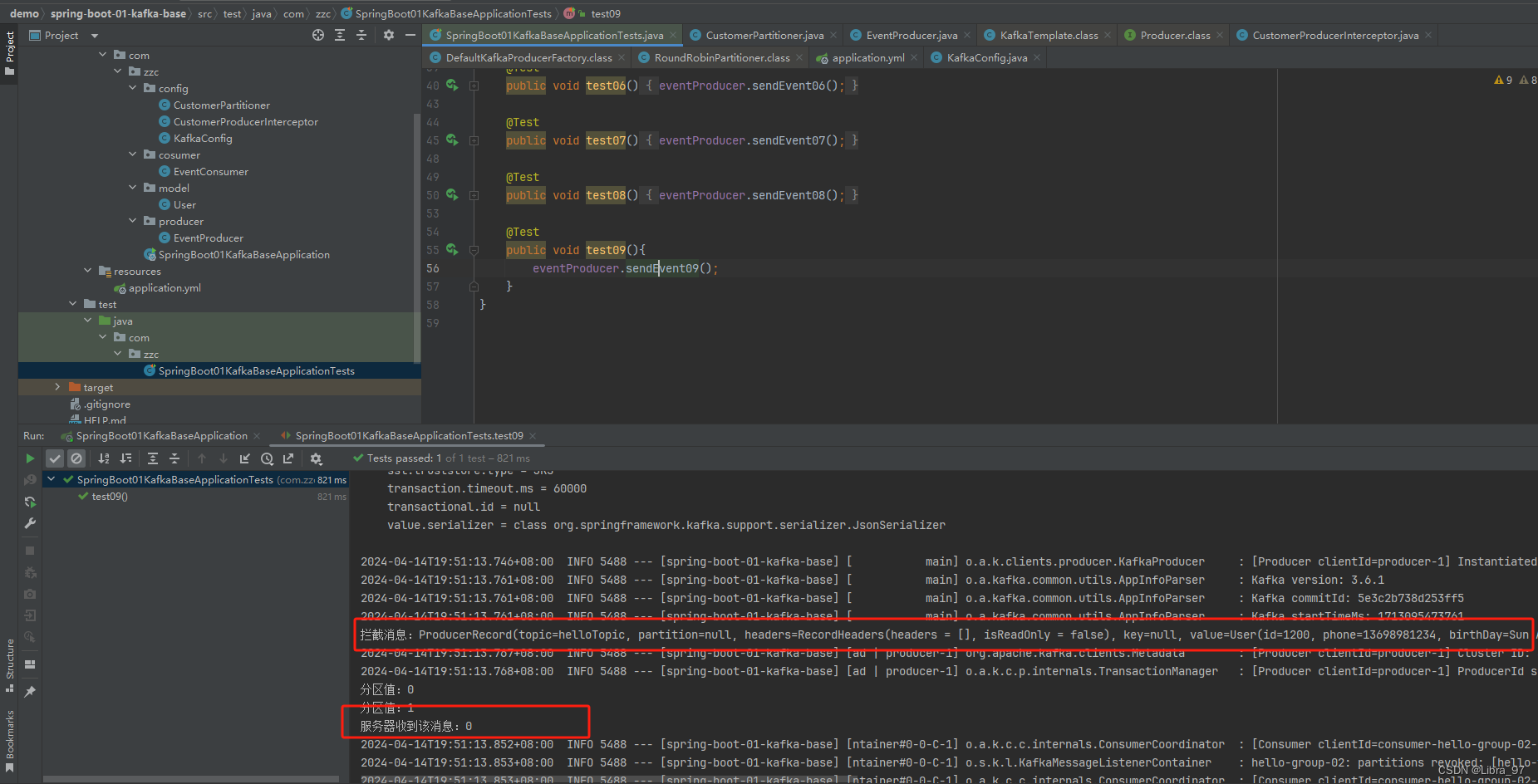The width and height of the screenshot is (1538, 784).
Task: Open Project panel gear options
Action: pyautogui.click(x=389, y=35)
